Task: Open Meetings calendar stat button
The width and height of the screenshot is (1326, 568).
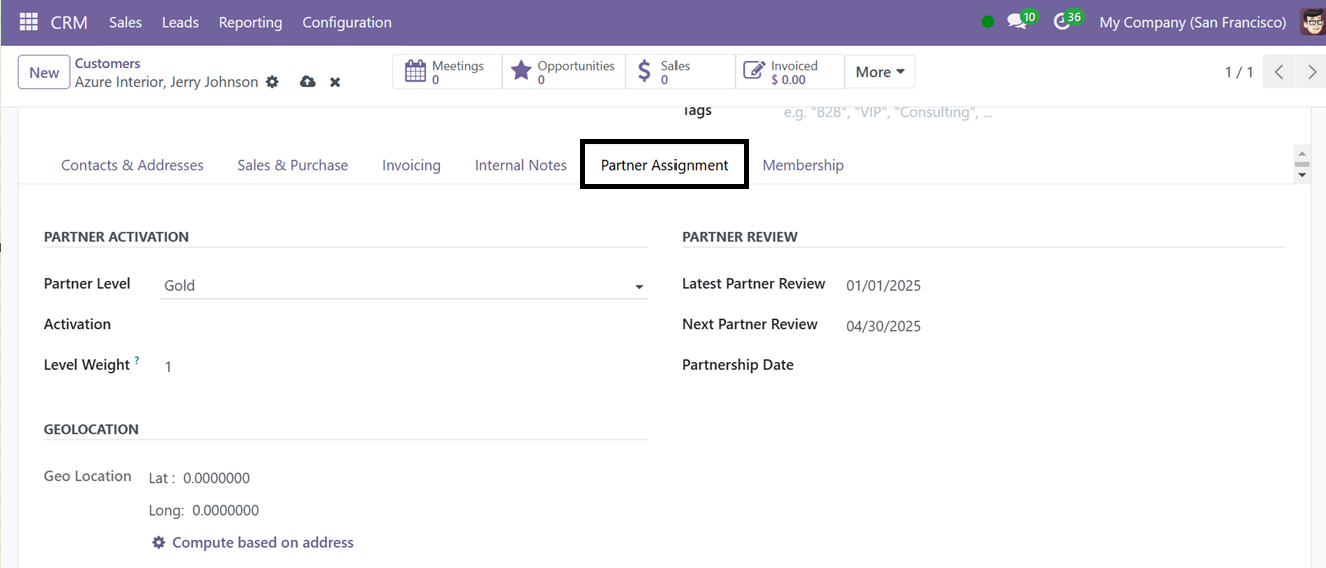Action: coord(447,72)
